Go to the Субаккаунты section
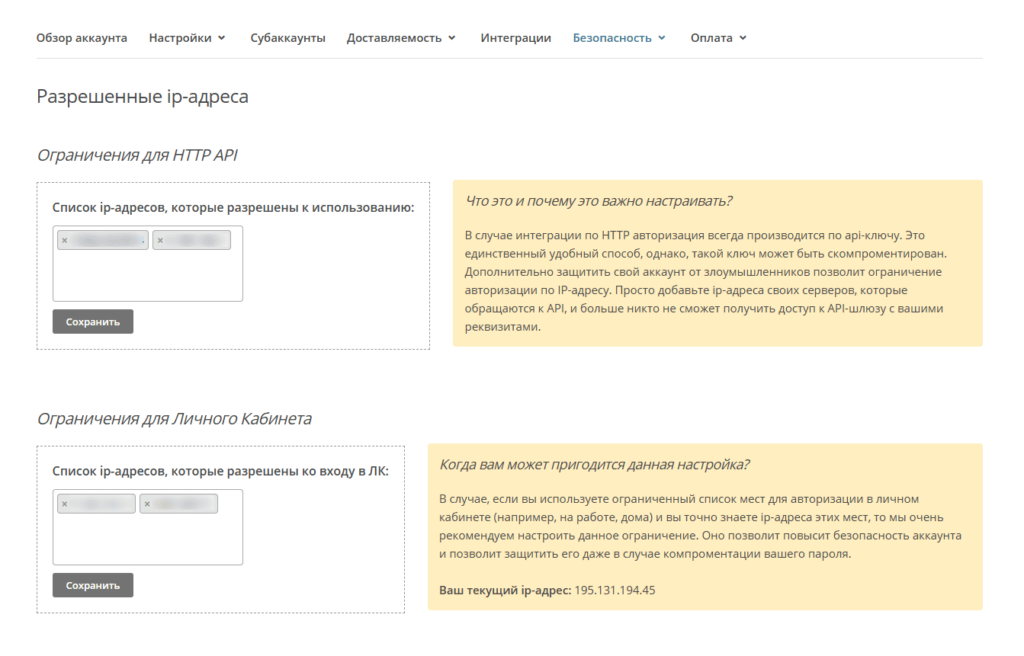Image resolution: width=1024 pixels, height=656 pixels. 287,38
